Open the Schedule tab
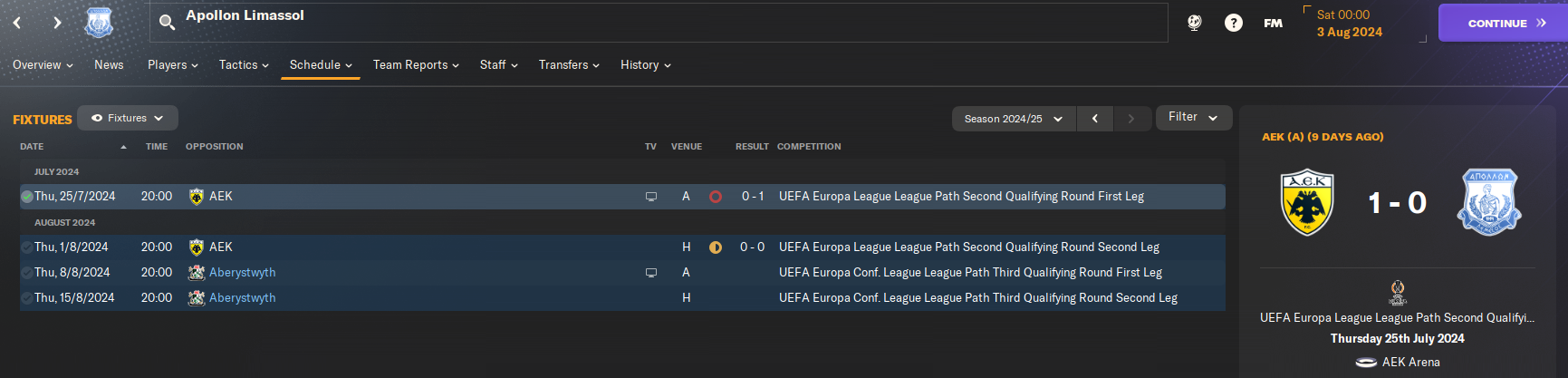Screen dimensions: 1568x378 [321, 65]
